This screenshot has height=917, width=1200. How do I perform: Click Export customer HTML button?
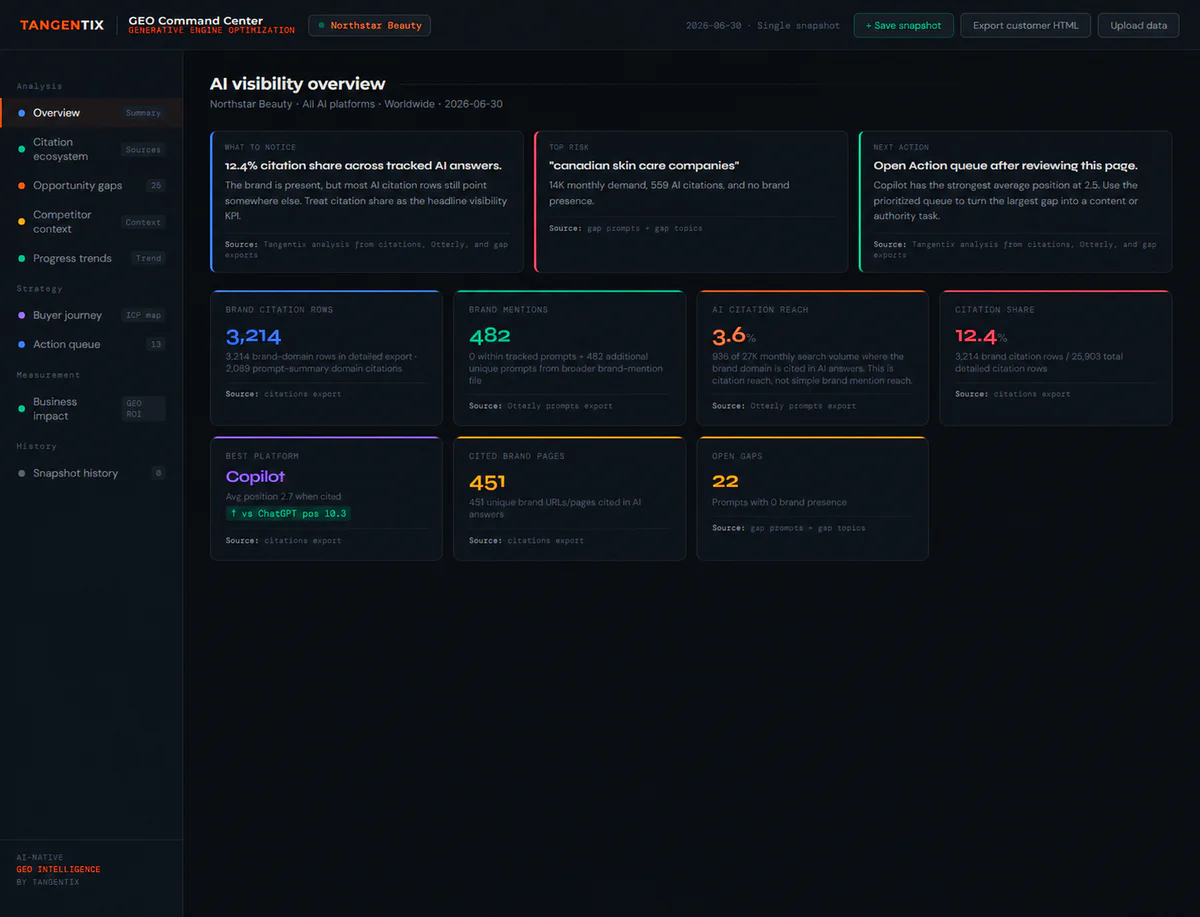point(1026,25)
